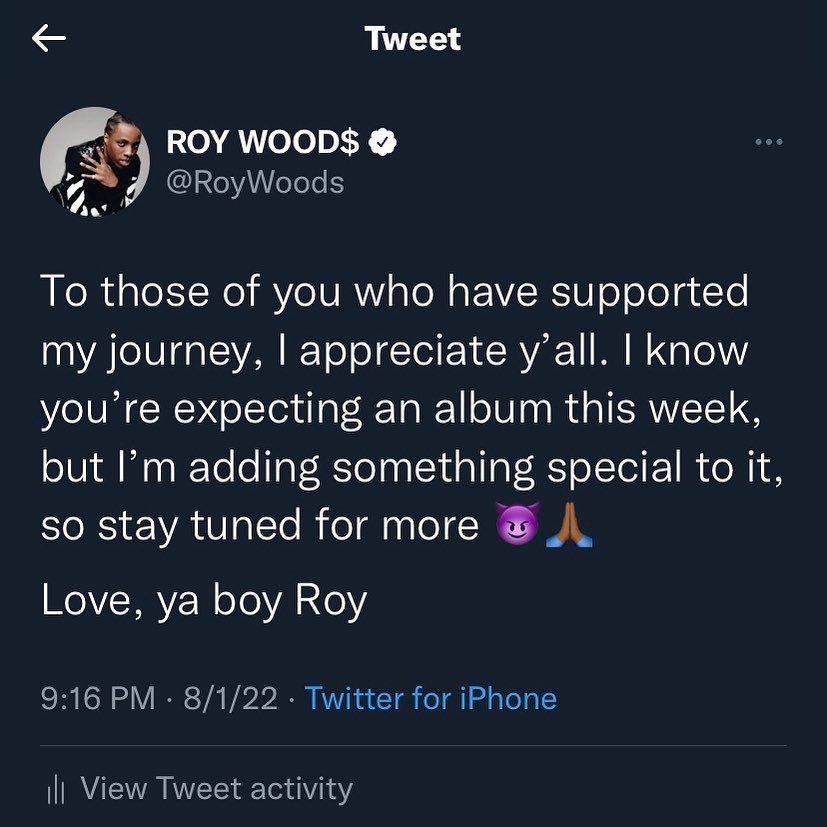Click the 9:16 PM timestamp

tap(98, 698)
